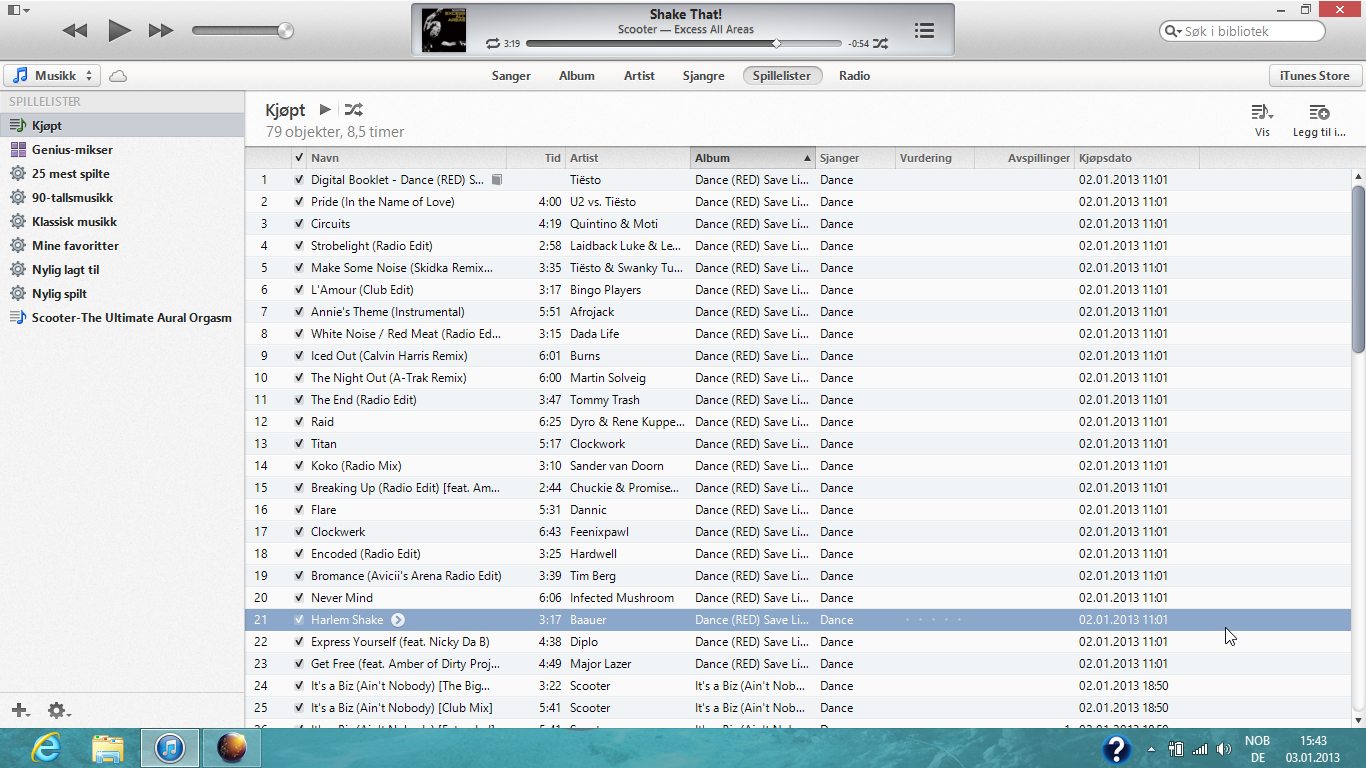Sort by the Avspillinger column header

pos(1025,158)
